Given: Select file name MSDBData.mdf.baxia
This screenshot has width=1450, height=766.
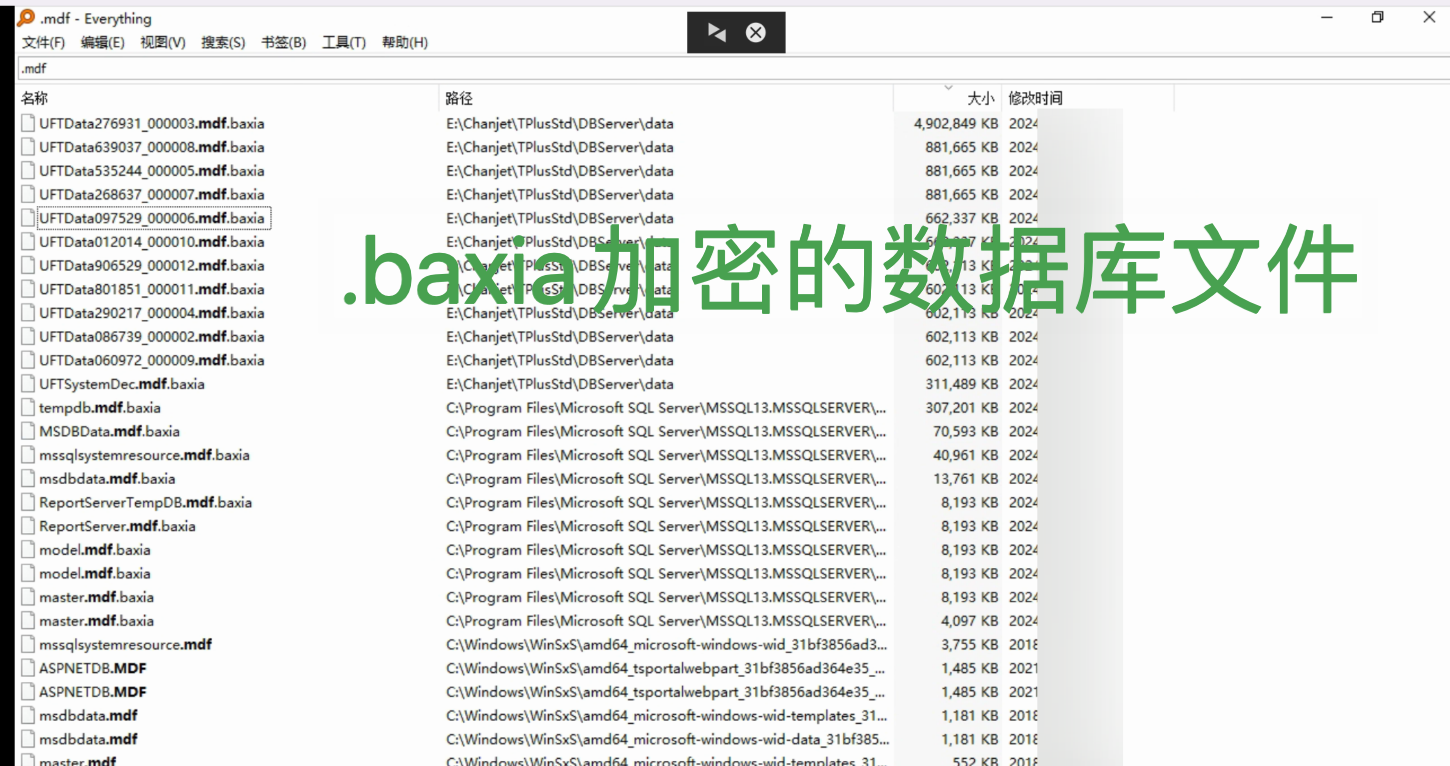Looking at the screenshot, I should point(110,432).
